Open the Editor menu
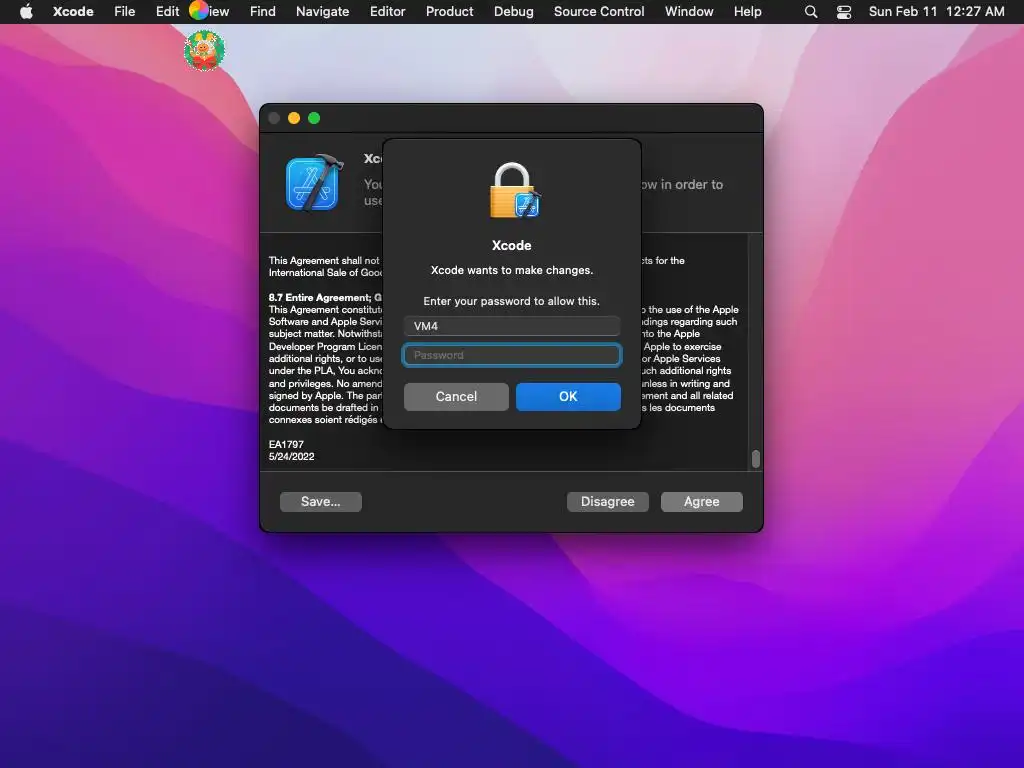 387,11
